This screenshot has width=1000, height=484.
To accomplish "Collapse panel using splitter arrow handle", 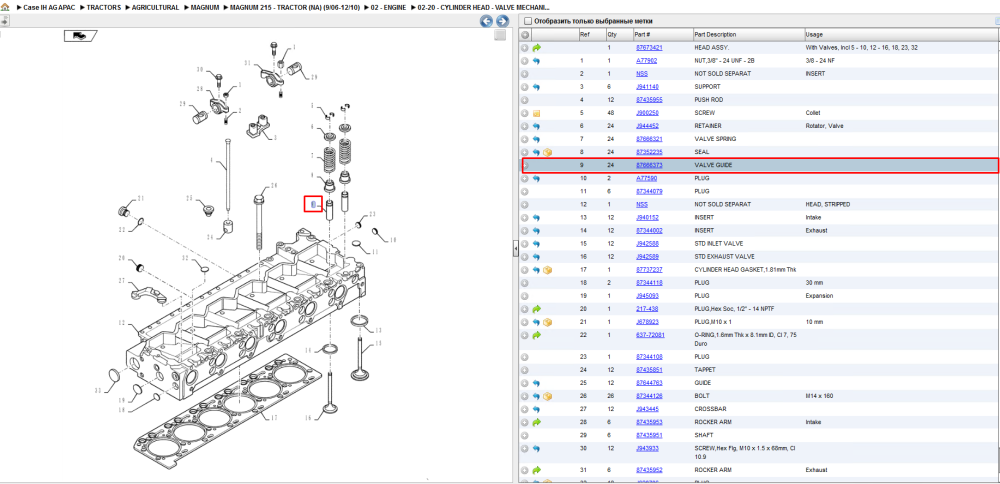I will pos(515,250).
